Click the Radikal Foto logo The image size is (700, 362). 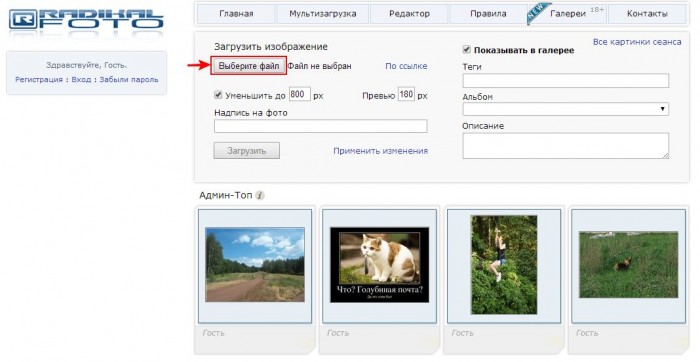click(87, 20)
